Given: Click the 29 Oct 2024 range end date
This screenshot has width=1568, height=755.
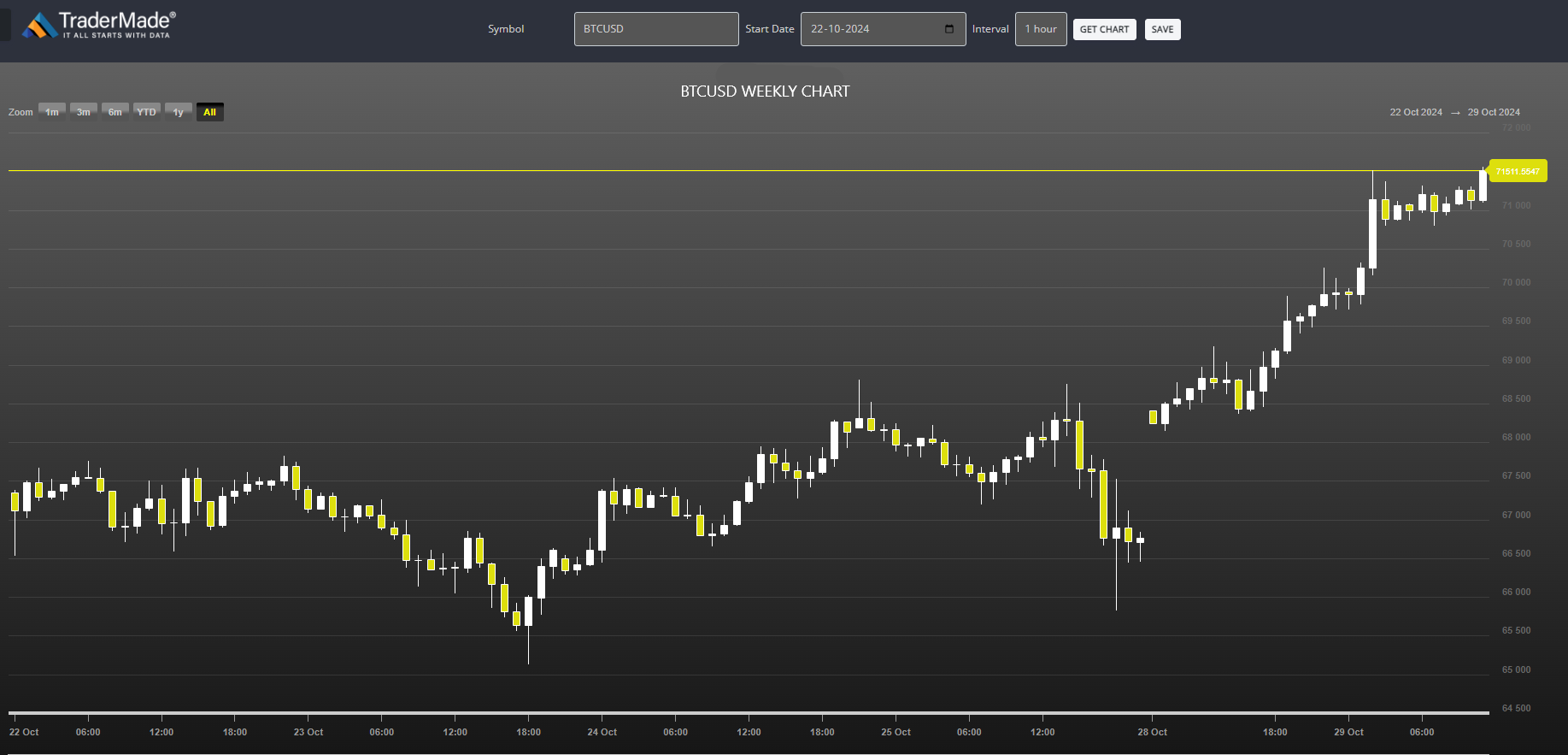Looking at the screenshot, I should point(1494,112).
